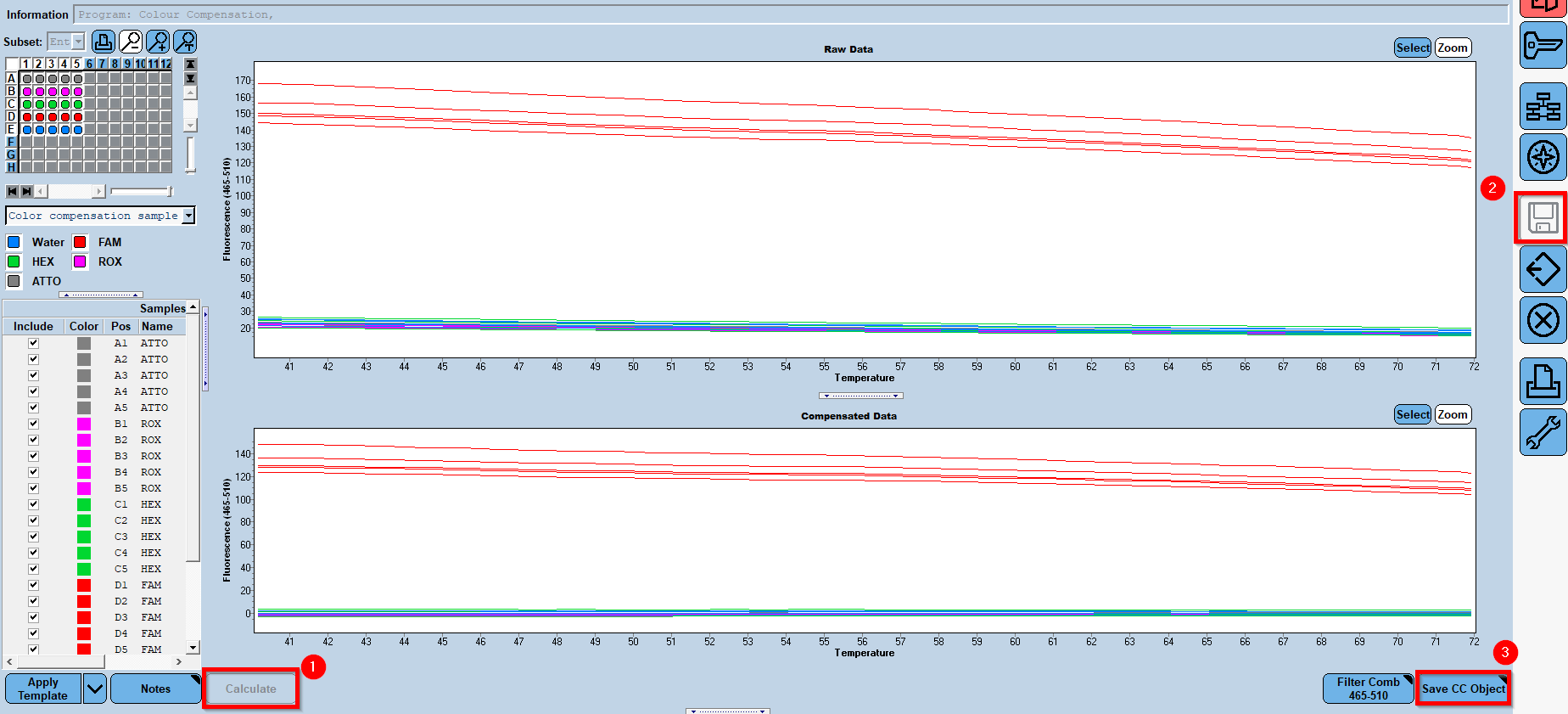Viewport: 1568px width, 714px height.
Task: Sort samples by the Name column header
Action: (161, 326)
